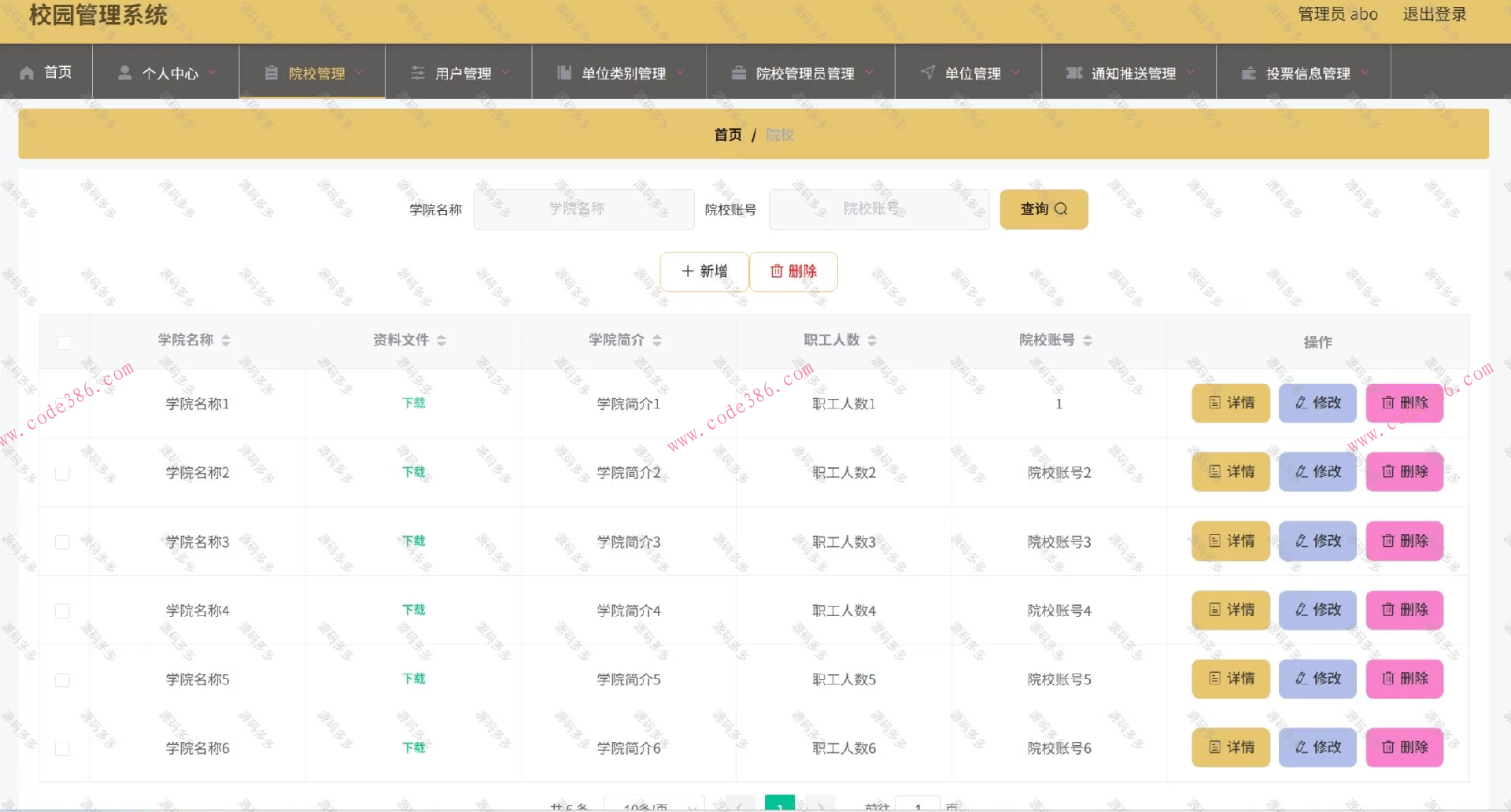1511x812 pixels.
Task: Click the pencil icon in 学院名称1's 修改 button
Action: (x=1300, y=403)
